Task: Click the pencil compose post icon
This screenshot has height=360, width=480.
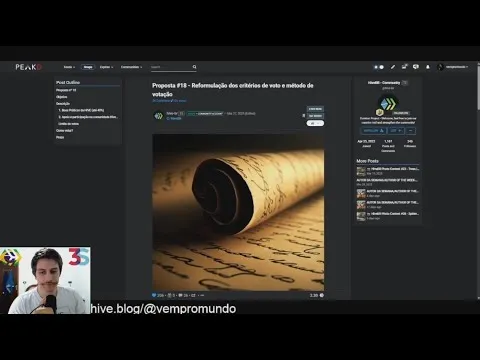Action: click(x=393, y=67)
